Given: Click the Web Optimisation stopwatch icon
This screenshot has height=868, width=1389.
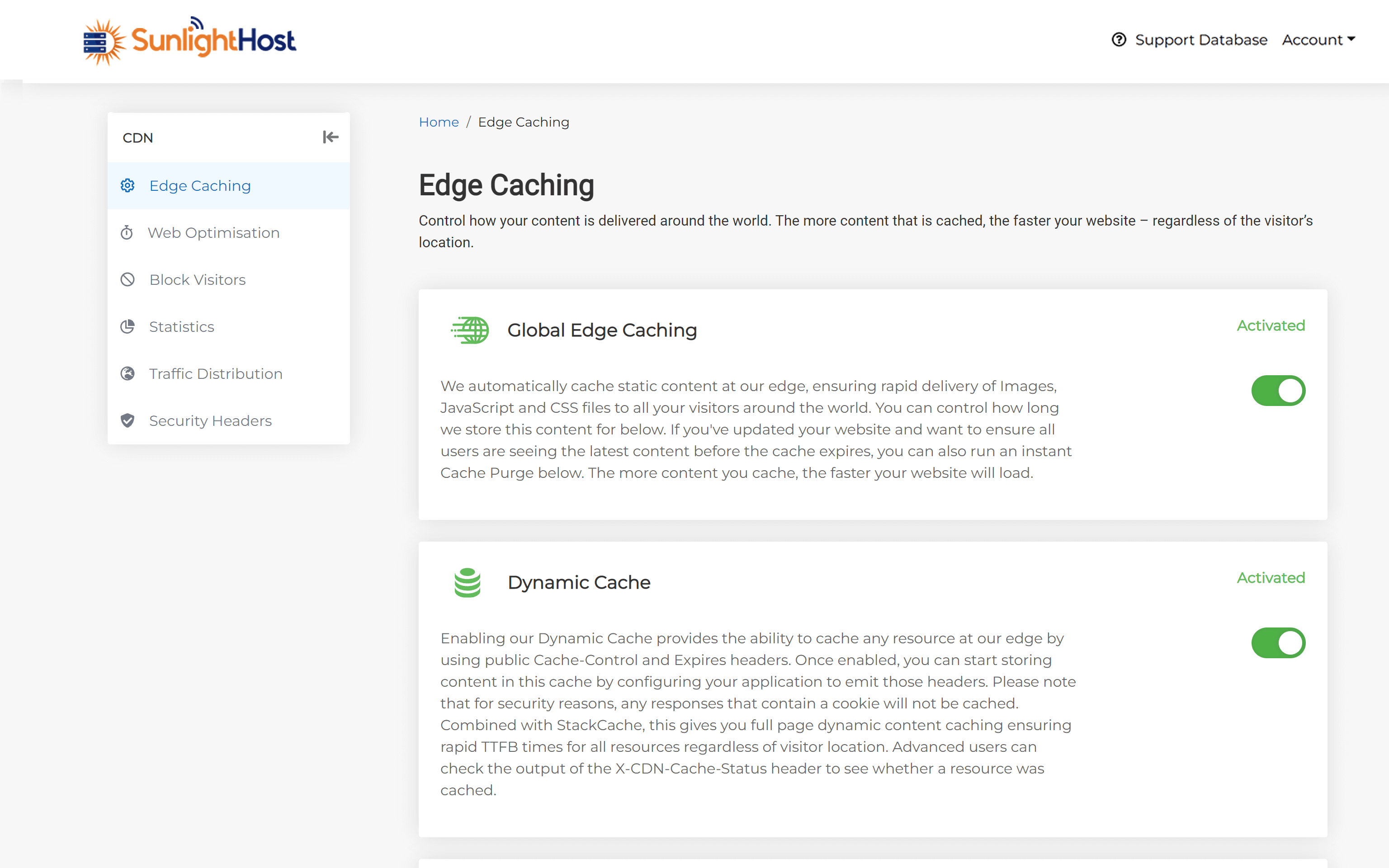Looking at the screenshot, I should tap(127, 232).
